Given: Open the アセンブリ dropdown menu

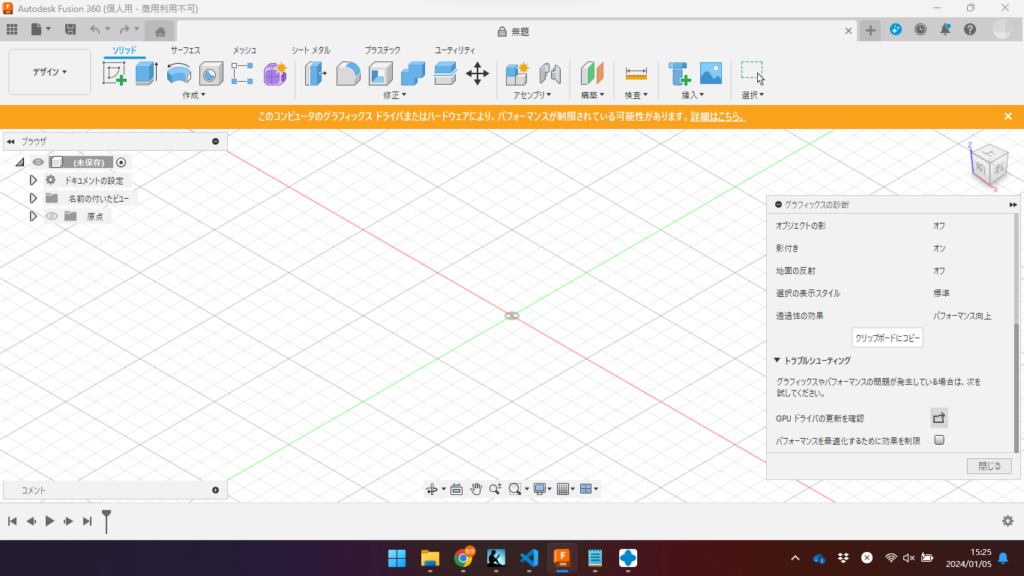Looking at the screenshot, I should pos(532,95).
